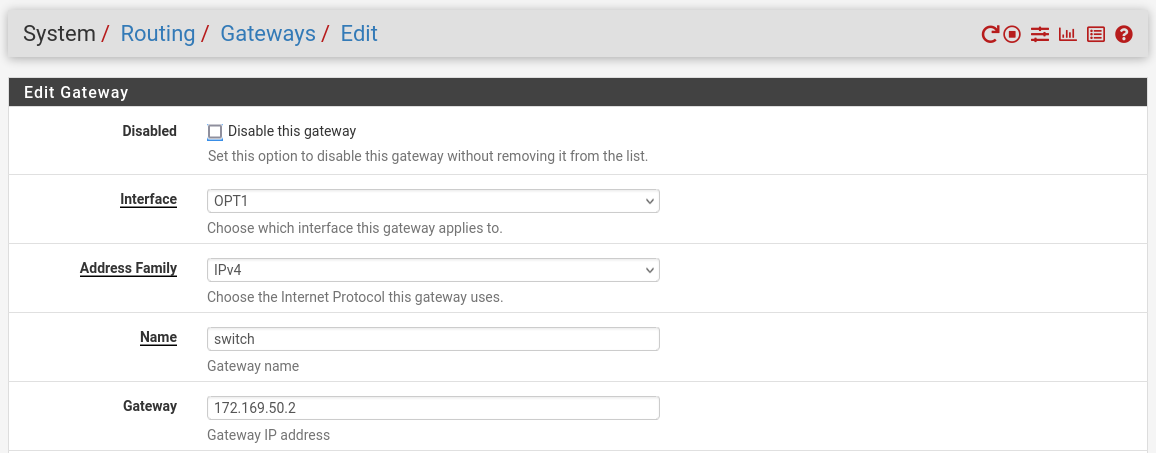Click the bold Gateway field label
Viewport: 1156px width, 453px height.
coord(150,407)
